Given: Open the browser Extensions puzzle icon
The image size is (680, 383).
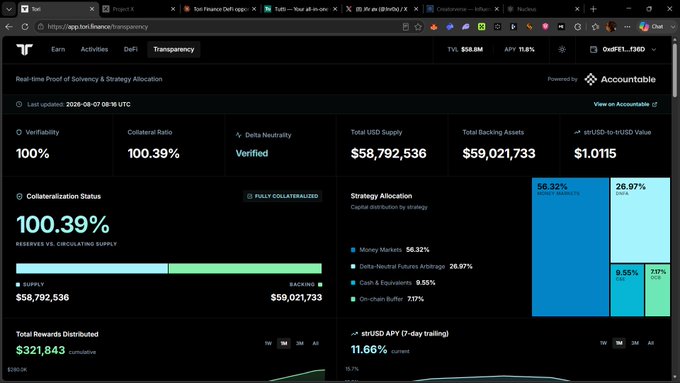Looking at the screenshot, I should pyautogui.click(x=577, y=27).
